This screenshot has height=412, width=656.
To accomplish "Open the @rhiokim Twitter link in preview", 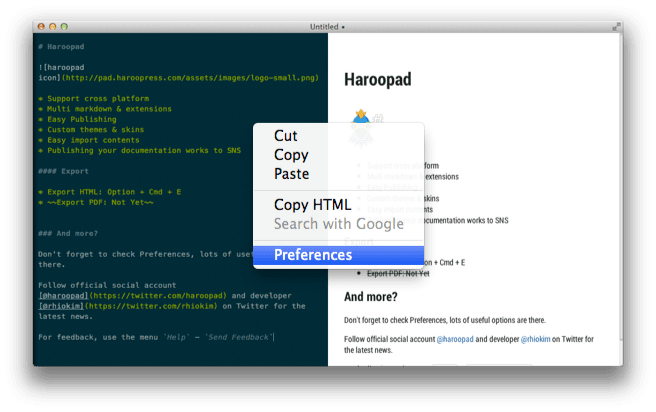I will (541, 339).
